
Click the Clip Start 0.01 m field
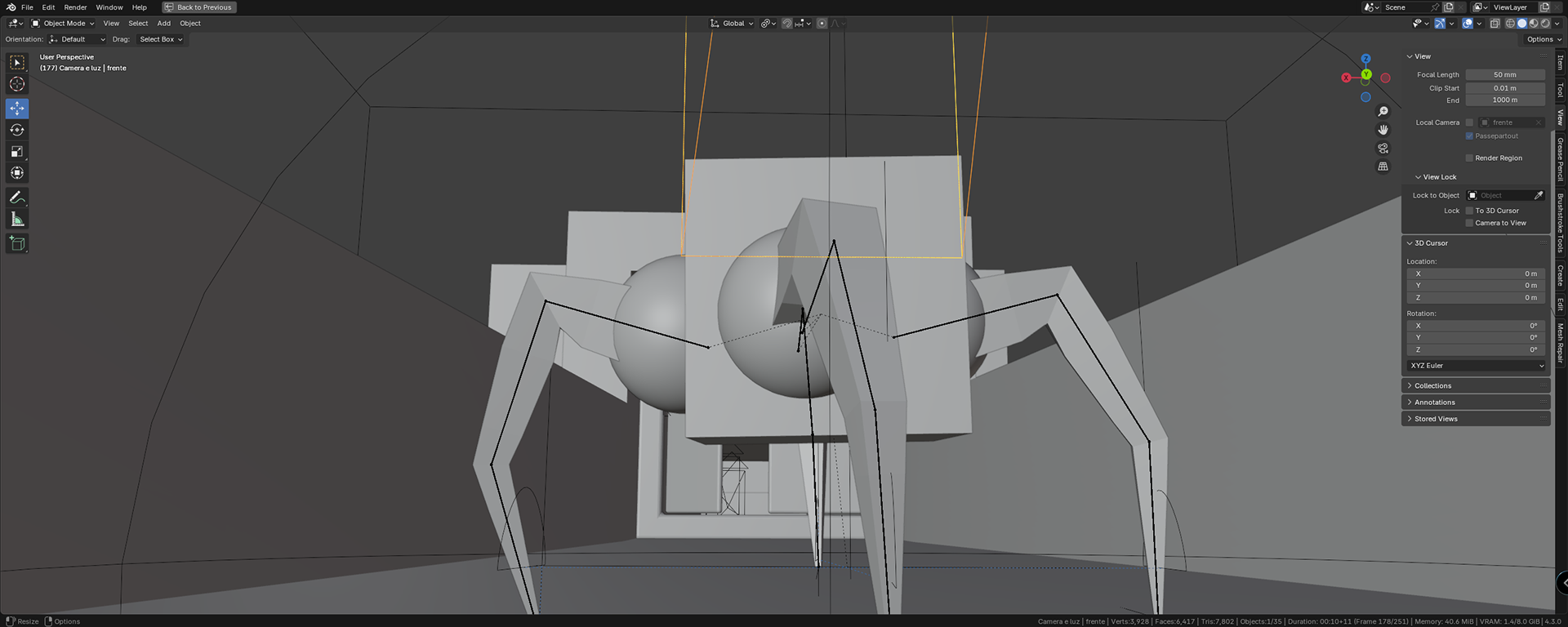pyautogui.click(x=1505, y=88)
